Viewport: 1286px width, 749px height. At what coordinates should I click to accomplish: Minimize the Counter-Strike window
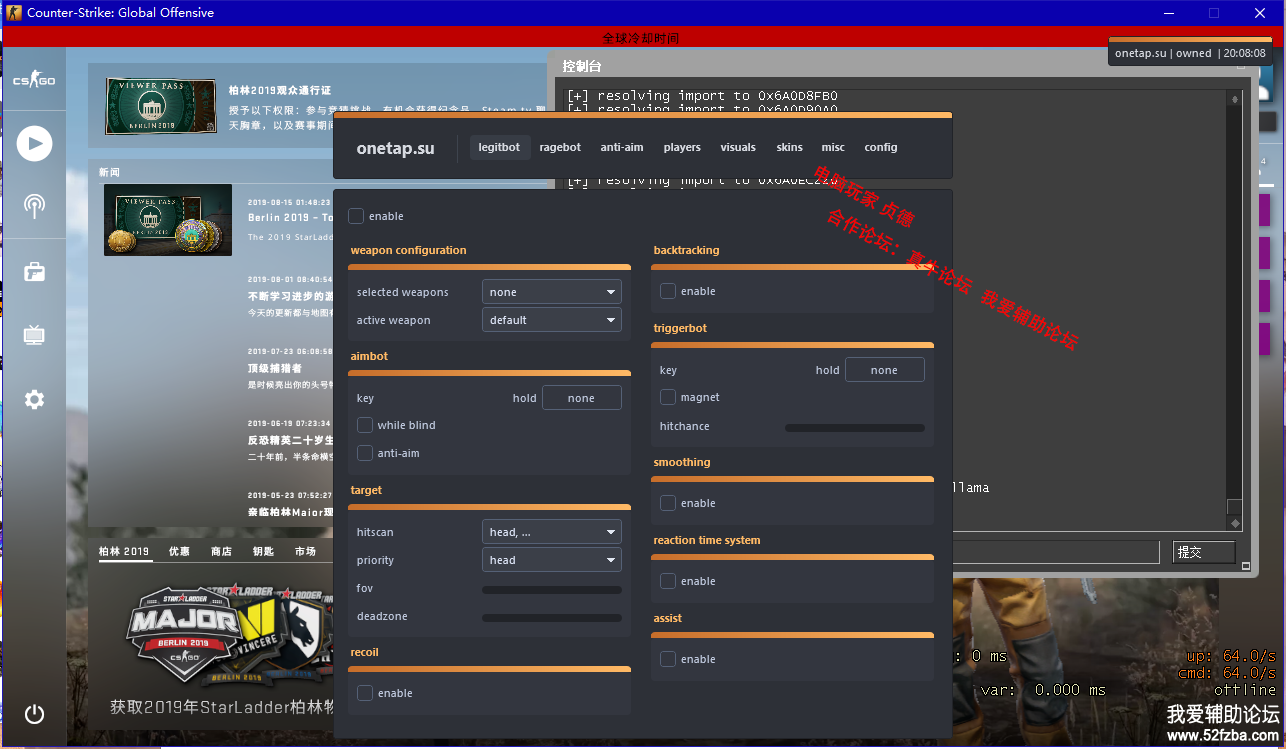pyautogui.click(x=1167, y=13)
